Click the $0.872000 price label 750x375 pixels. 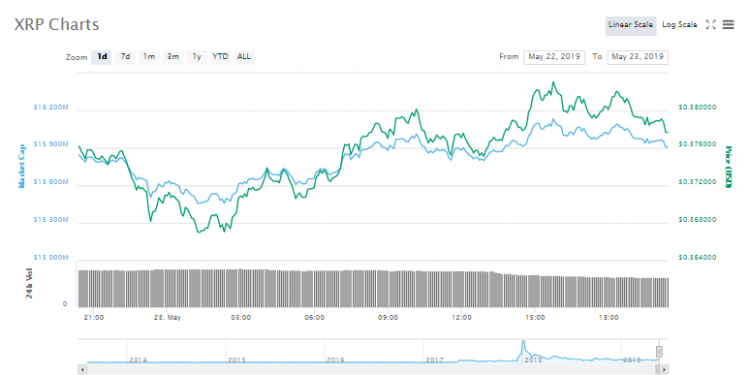pos(697,182)
